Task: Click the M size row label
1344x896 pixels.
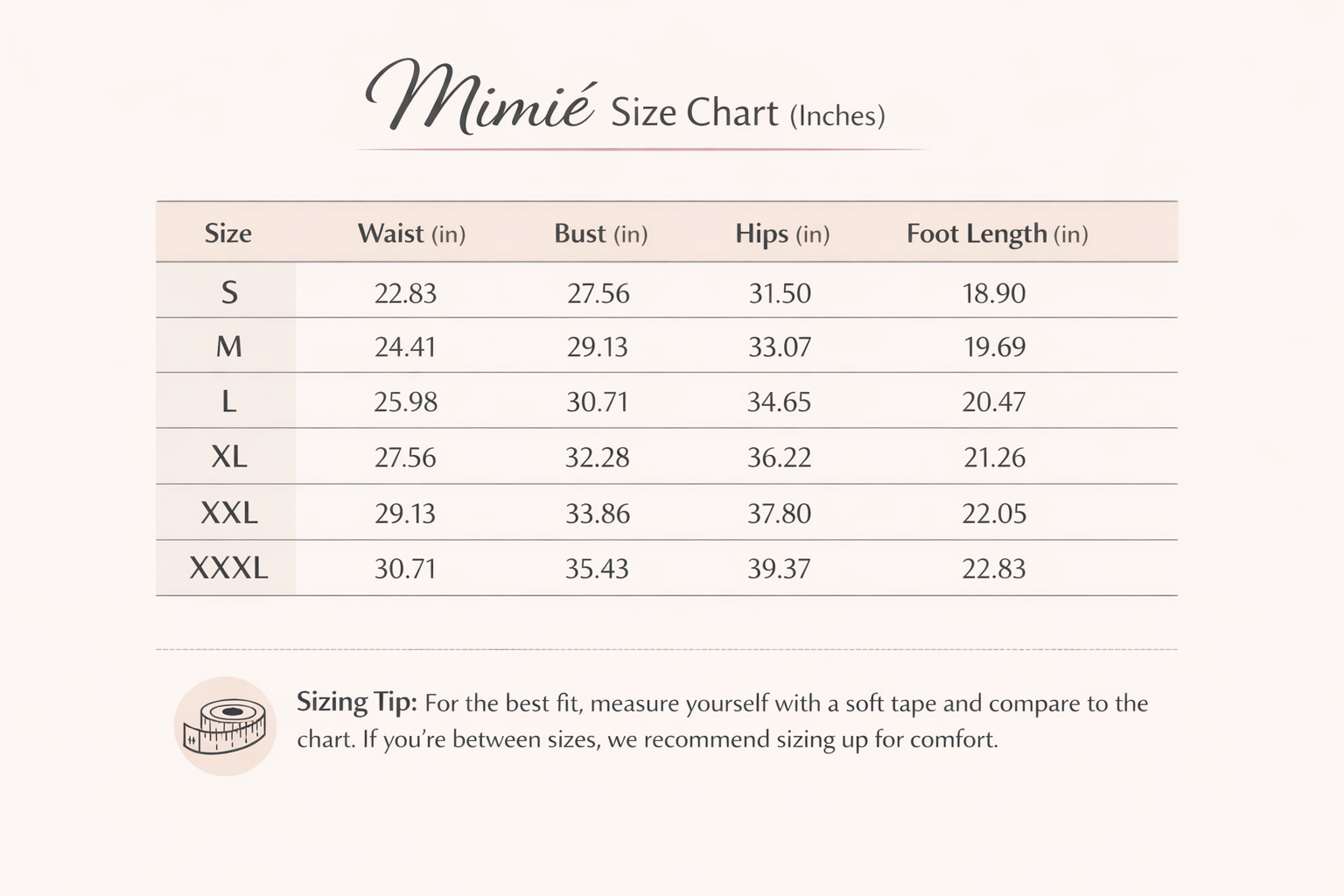Action: (x=228, y=347)
